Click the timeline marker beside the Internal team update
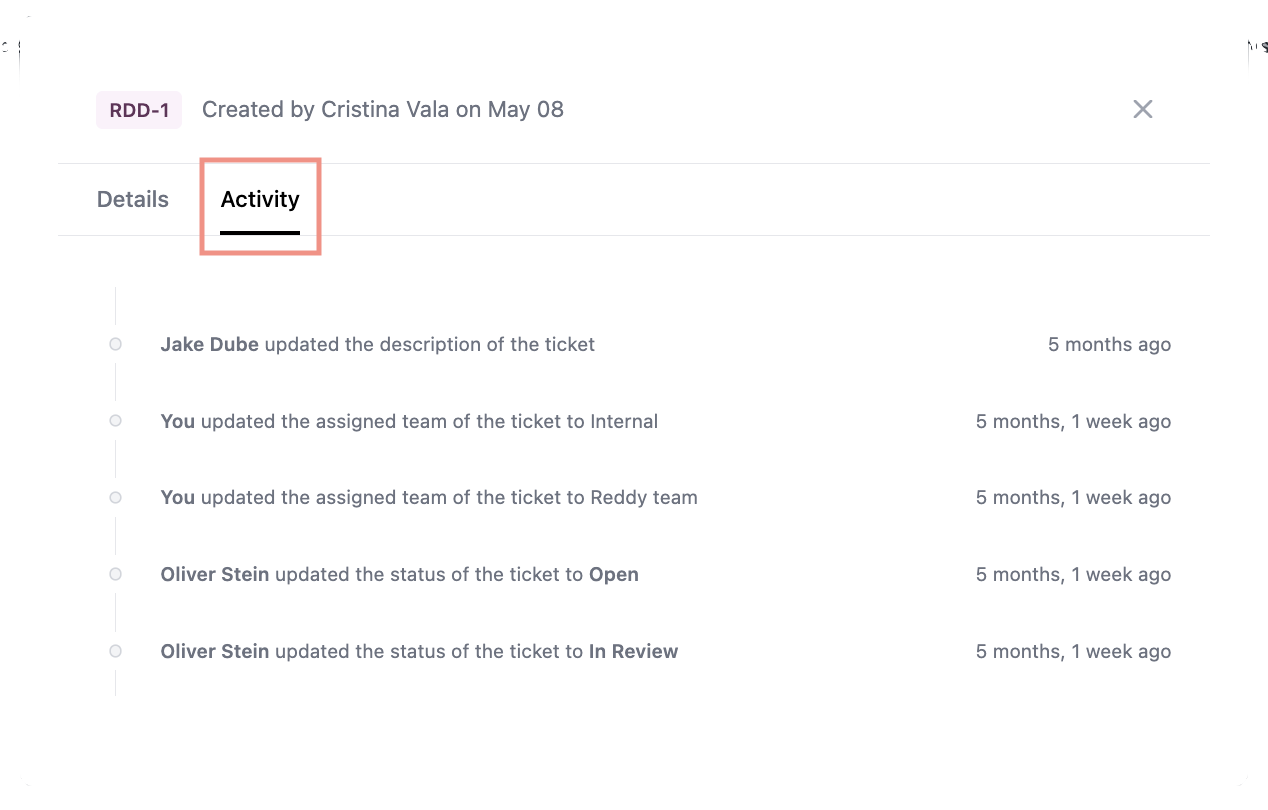The height and width of the screenshot is (810, 1268). [115, 421]
